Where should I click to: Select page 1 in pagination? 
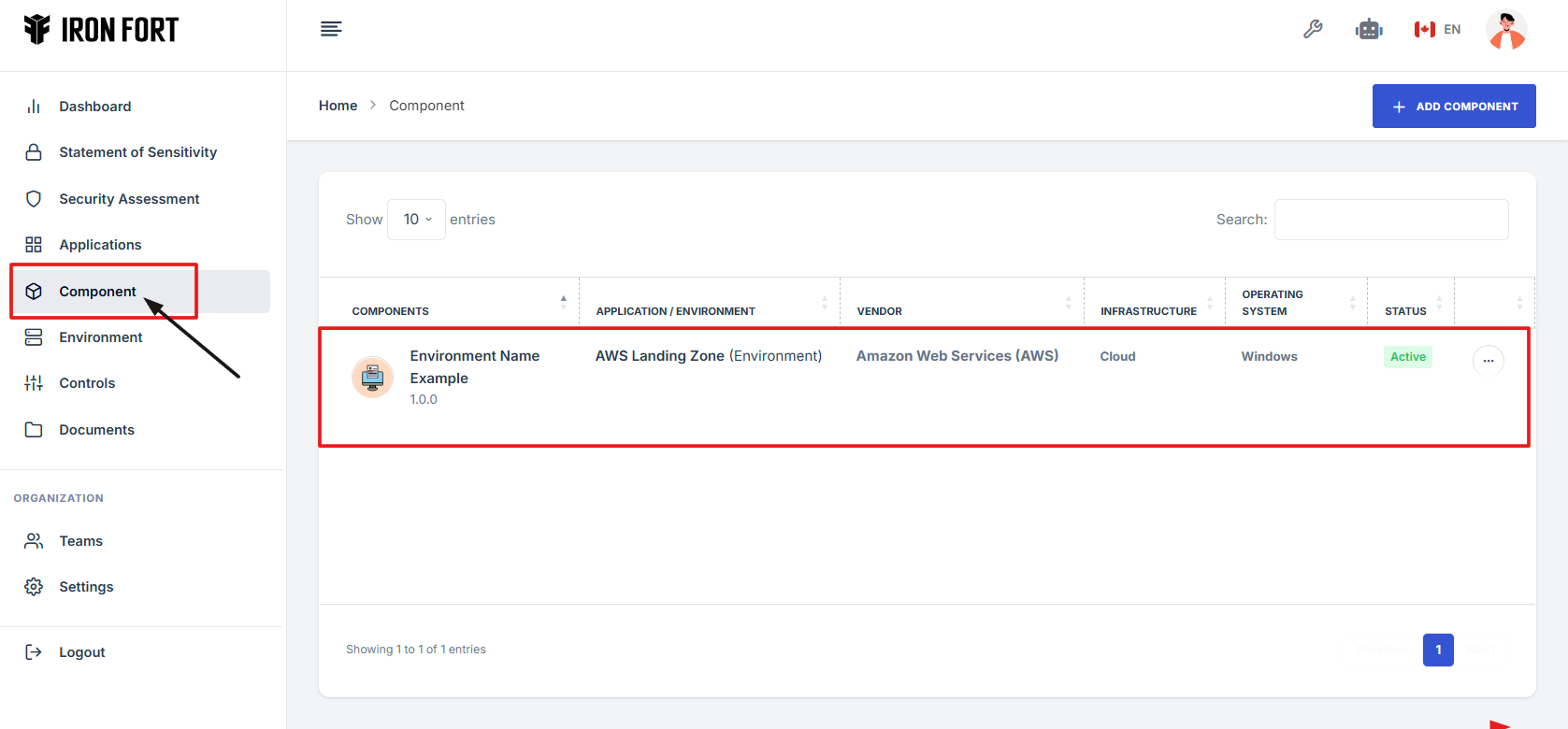tap(1437, 650)
